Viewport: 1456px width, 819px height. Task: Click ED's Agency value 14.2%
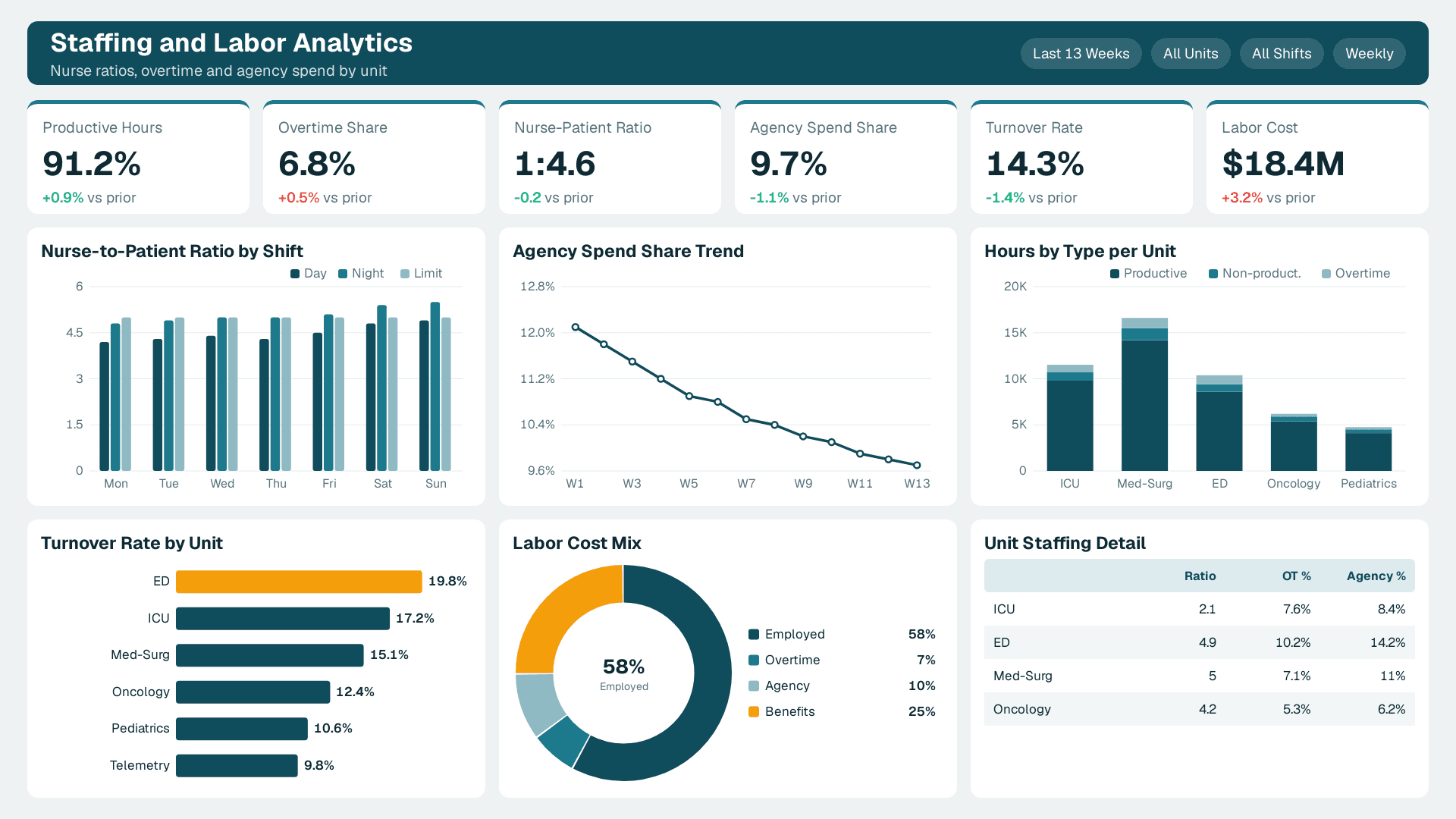click(x=1387, y=642)
